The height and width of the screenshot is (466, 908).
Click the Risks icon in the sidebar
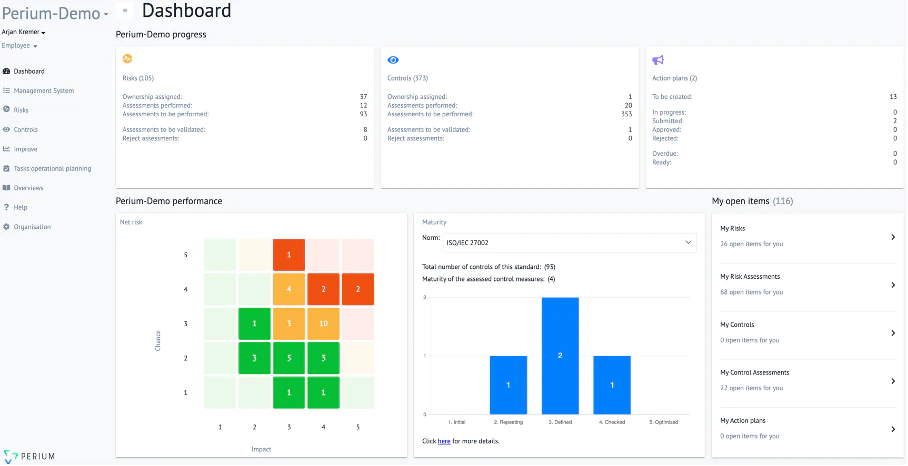[x=7, y=110]
